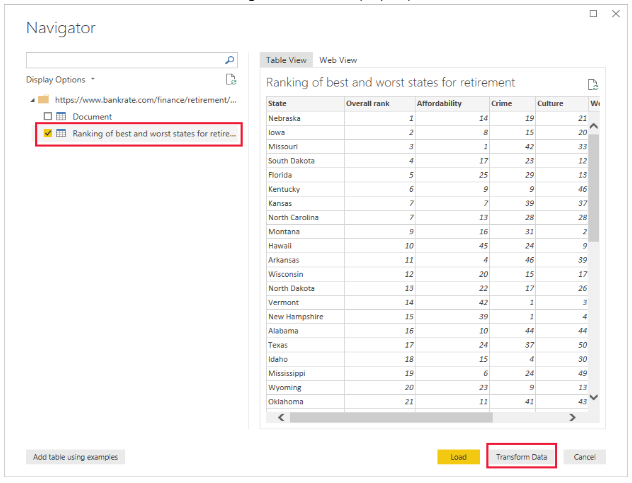Select the Table View tab
Image resolution: width=632 pixels, height=483 pixels.
(287, 60)
